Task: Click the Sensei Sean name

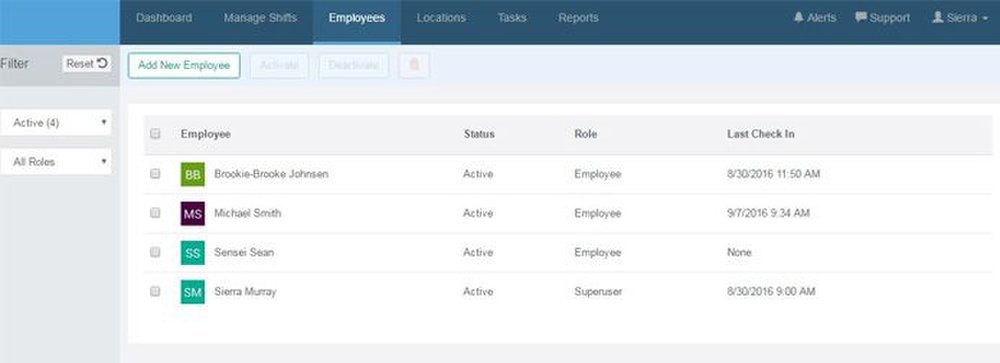Action: coord(244,253)
